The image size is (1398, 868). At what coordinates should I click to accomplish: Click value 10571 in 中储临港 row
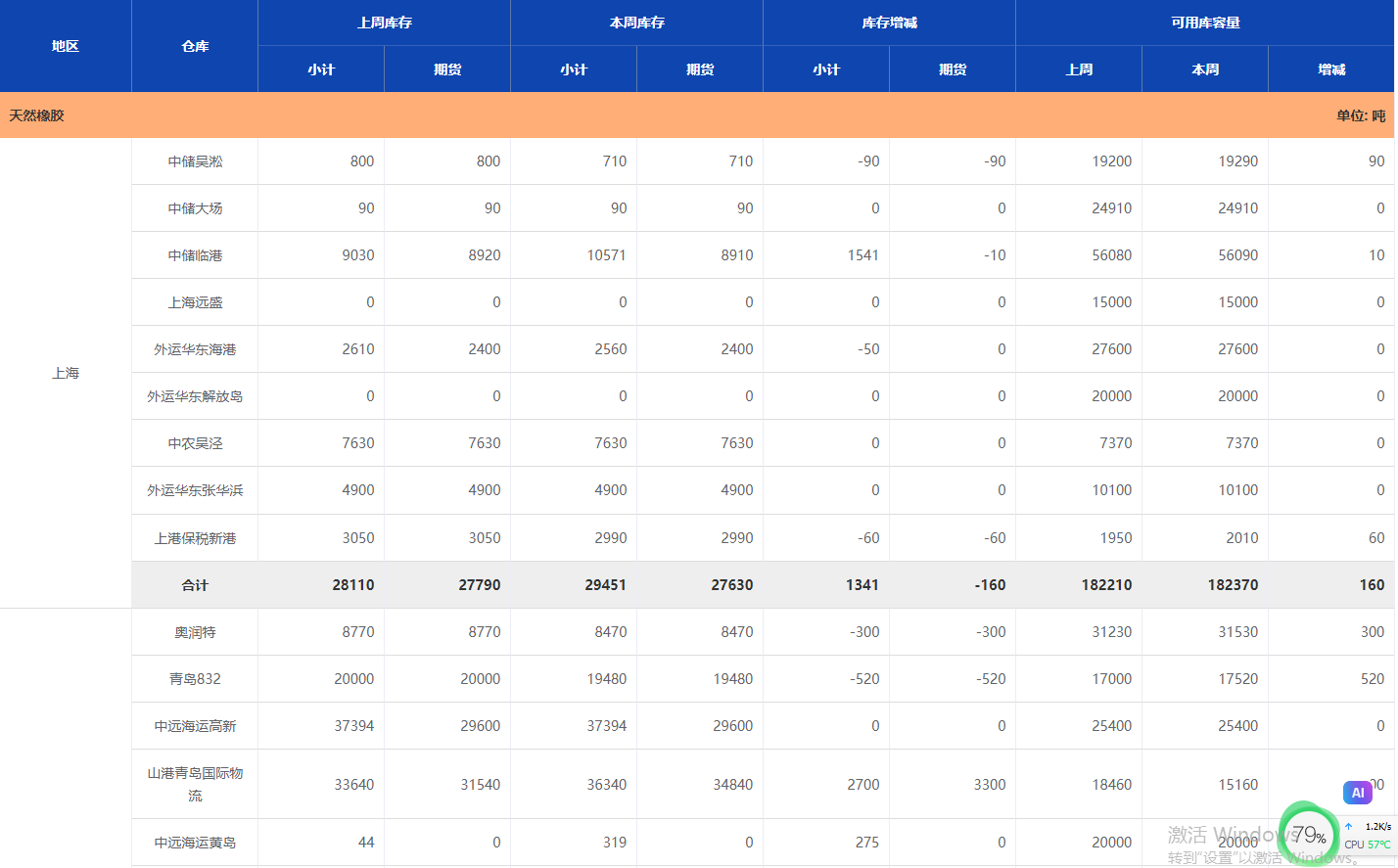[606, 255]
